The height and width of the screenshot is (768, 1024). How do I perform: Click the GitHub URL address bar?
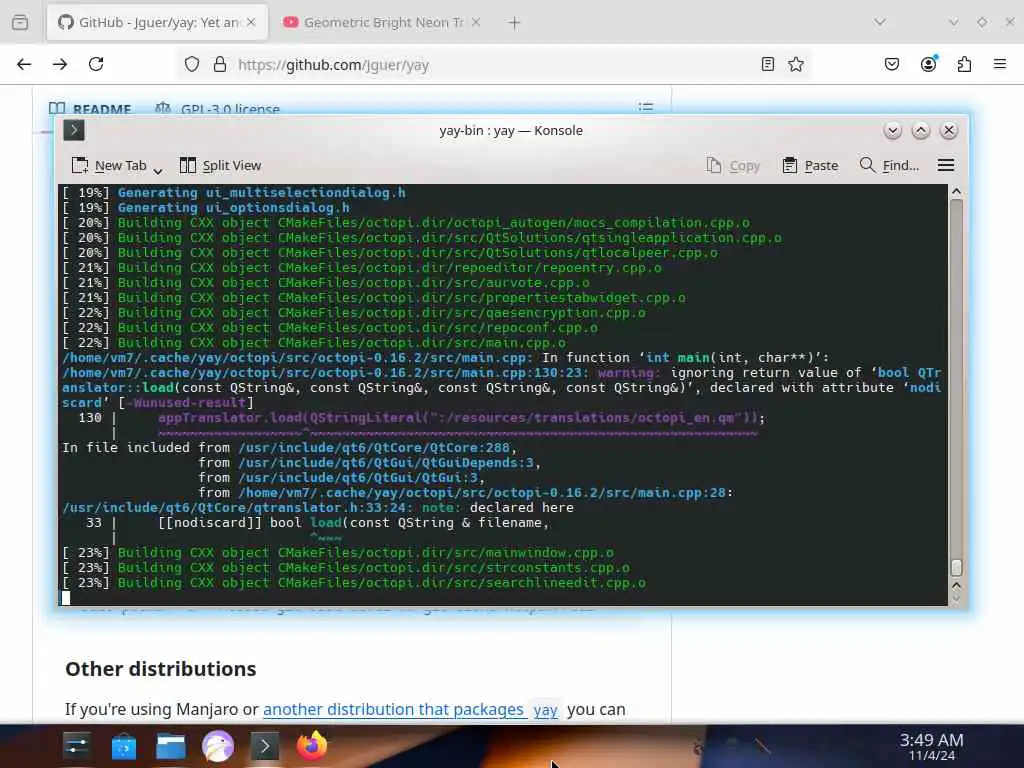[x=495, y=64]
